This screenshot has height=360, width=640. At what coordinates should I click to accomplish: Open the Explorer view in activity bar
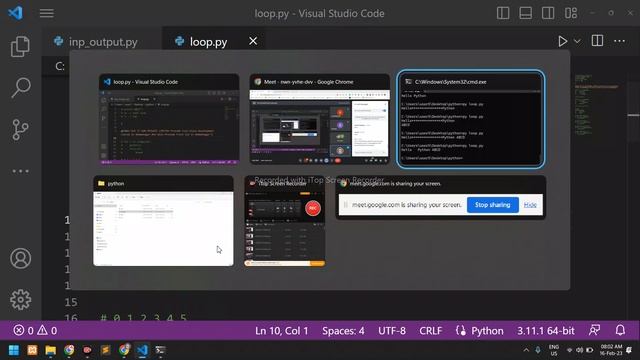click(x=20, y=46)
